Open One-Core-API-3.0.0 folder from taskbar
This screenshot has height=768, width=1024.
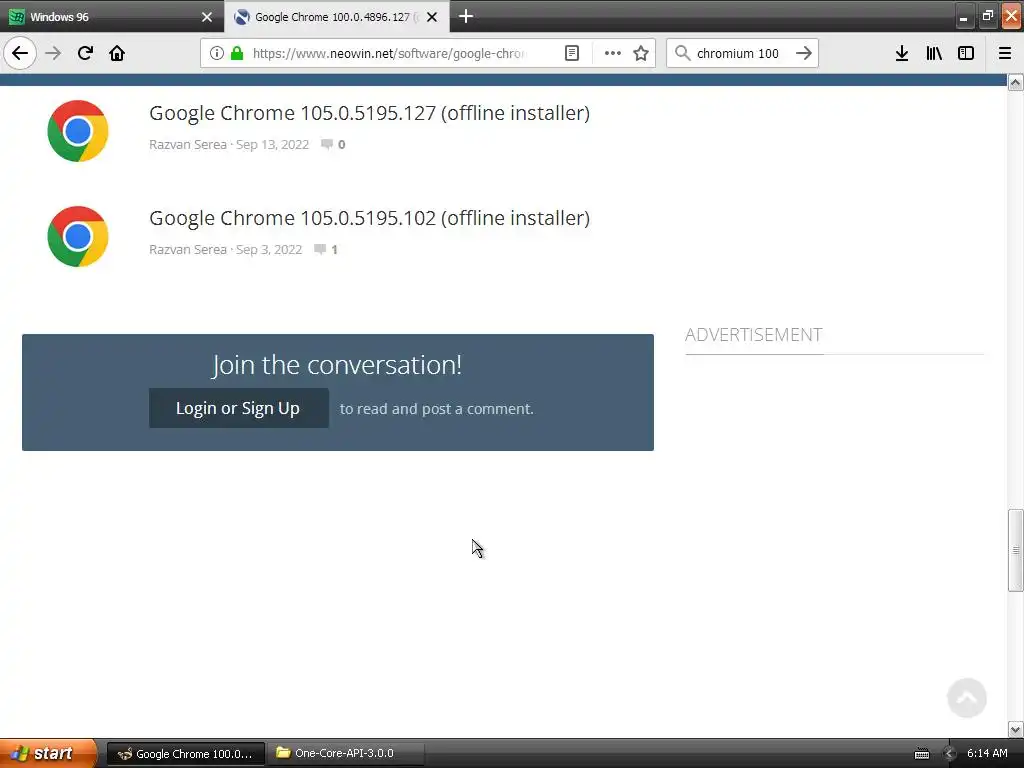click(x=345, y=753)
